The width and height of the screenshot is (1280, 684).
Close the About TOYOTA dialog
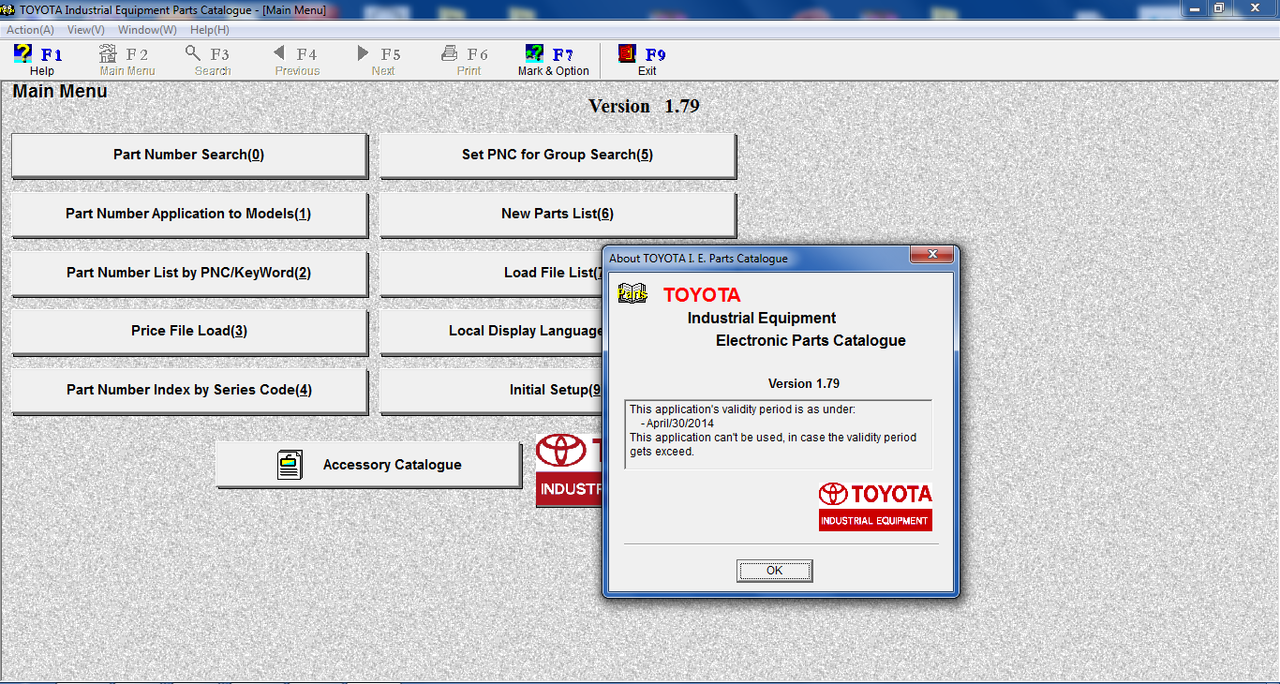[931, 255]
